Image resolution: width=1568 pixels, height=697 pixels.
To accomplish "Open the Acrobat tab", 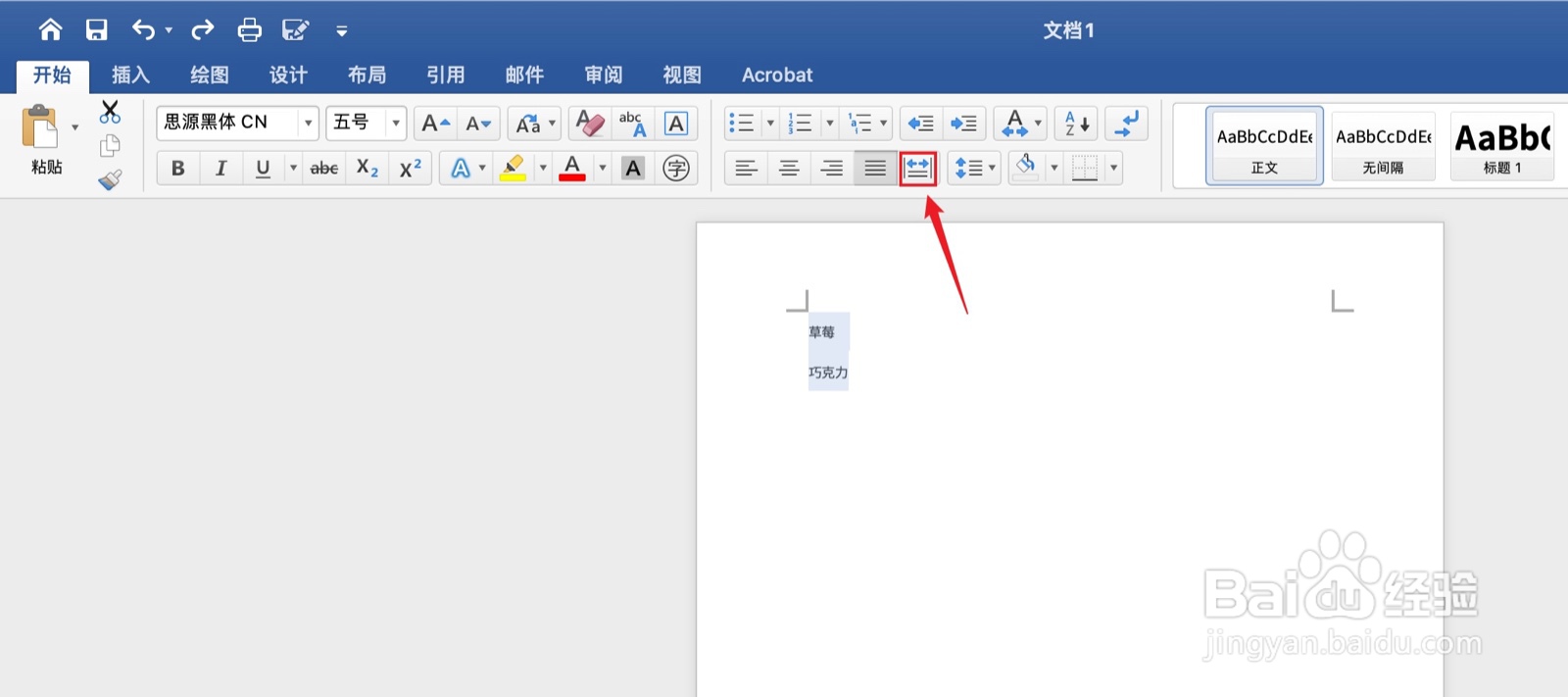I will (777, 75).
